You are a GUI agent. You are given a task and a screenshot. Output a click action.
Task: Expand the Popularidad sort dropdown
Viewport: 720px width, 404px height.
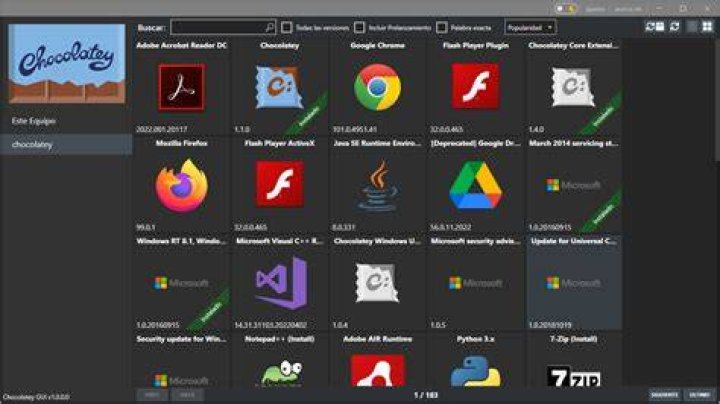[x=530, y=28]
